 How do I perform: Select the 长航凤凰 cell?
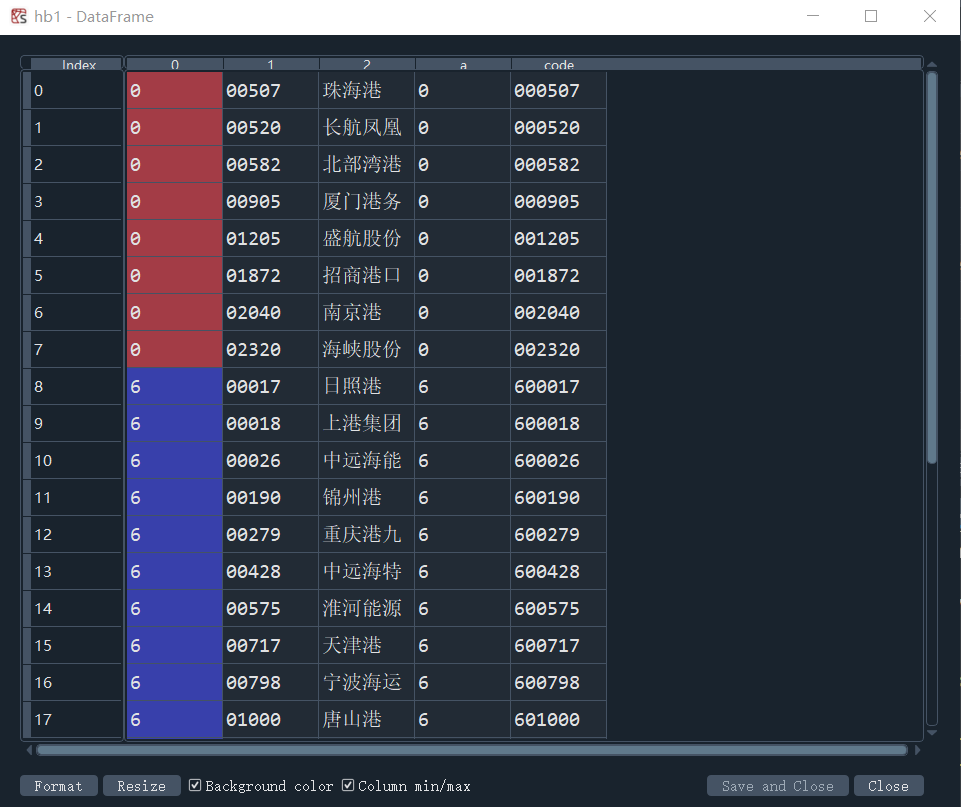click(x=367, y=127)
